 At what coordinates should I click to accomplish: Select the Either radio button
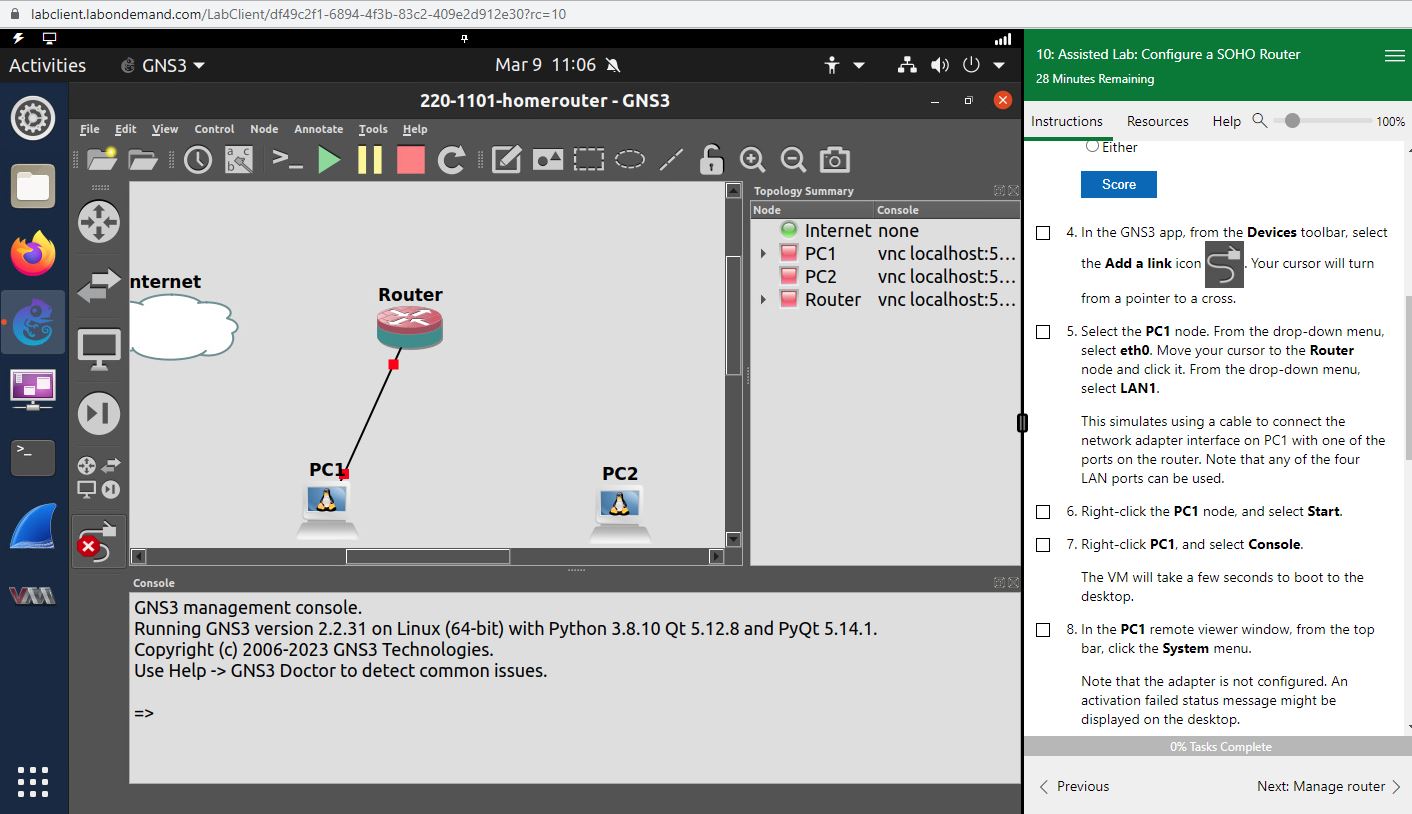(1092, 146)
